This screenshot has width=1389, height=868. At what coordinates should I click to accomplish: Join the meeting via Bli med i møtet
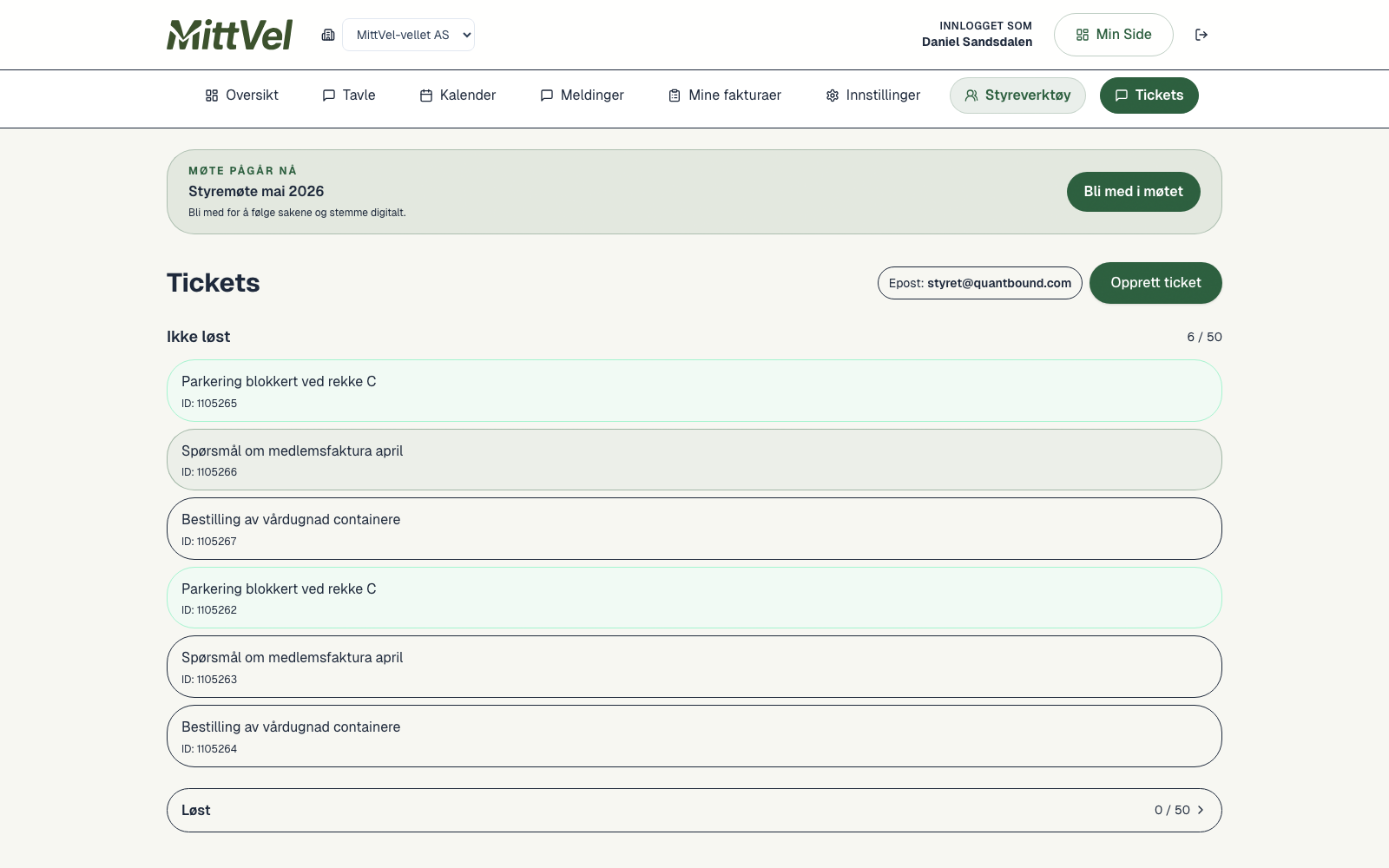click(1133, 192)
